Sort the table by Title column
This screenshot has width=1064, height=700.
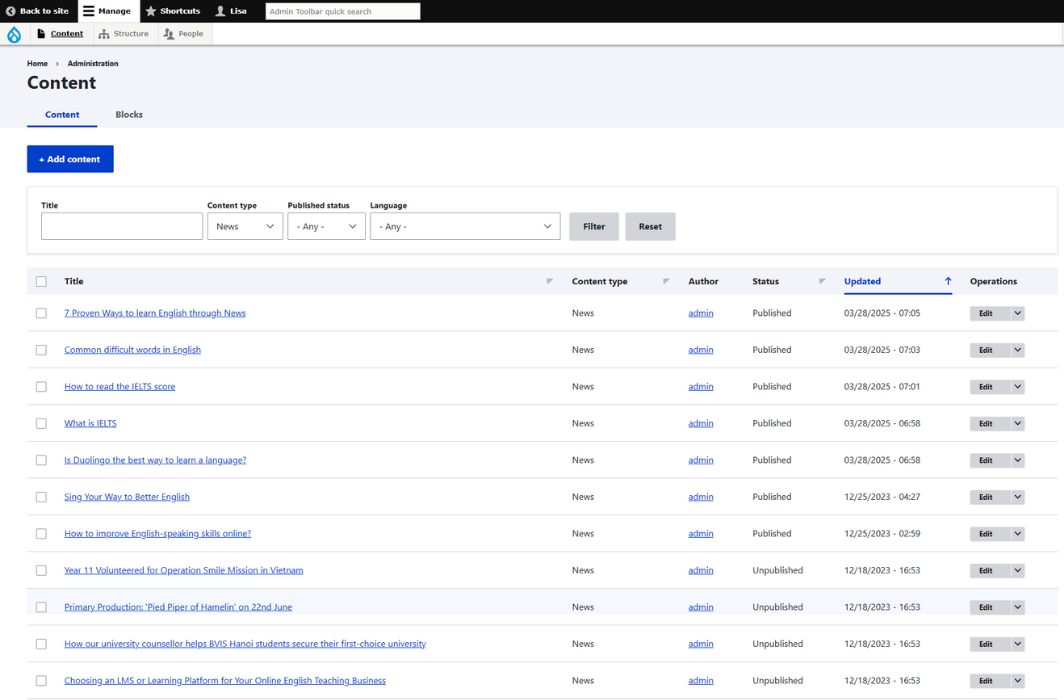(74, 281)
